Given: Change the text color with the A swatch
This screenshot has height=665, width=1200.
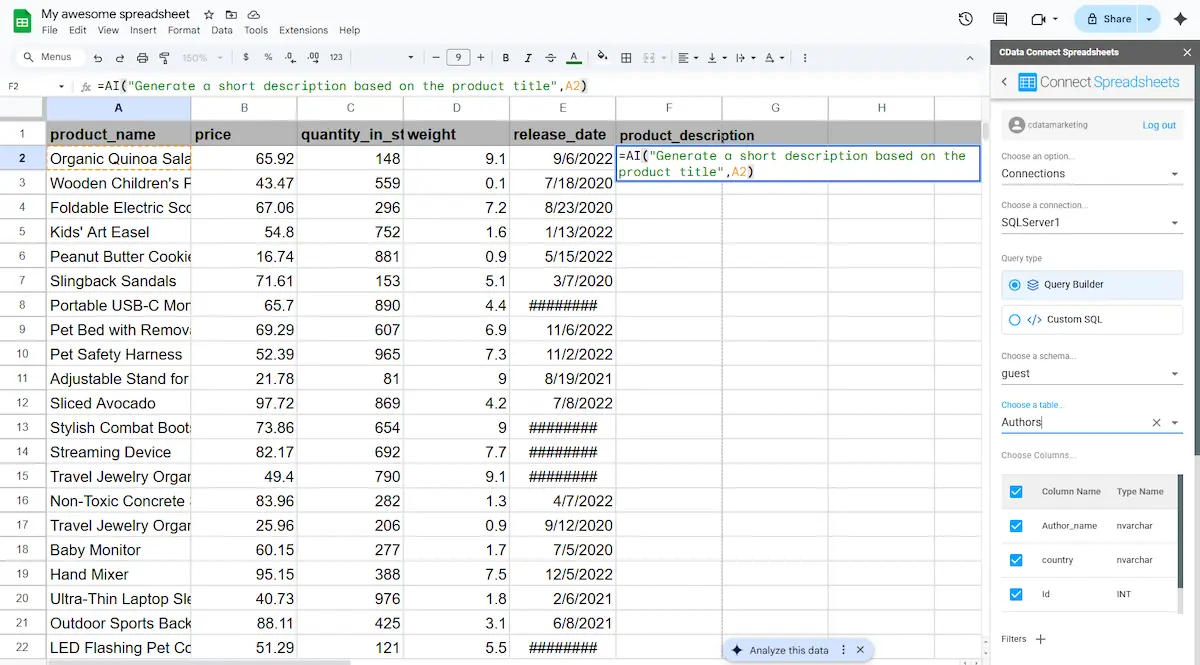Looking at the screenshot, I should coord(573,57).
